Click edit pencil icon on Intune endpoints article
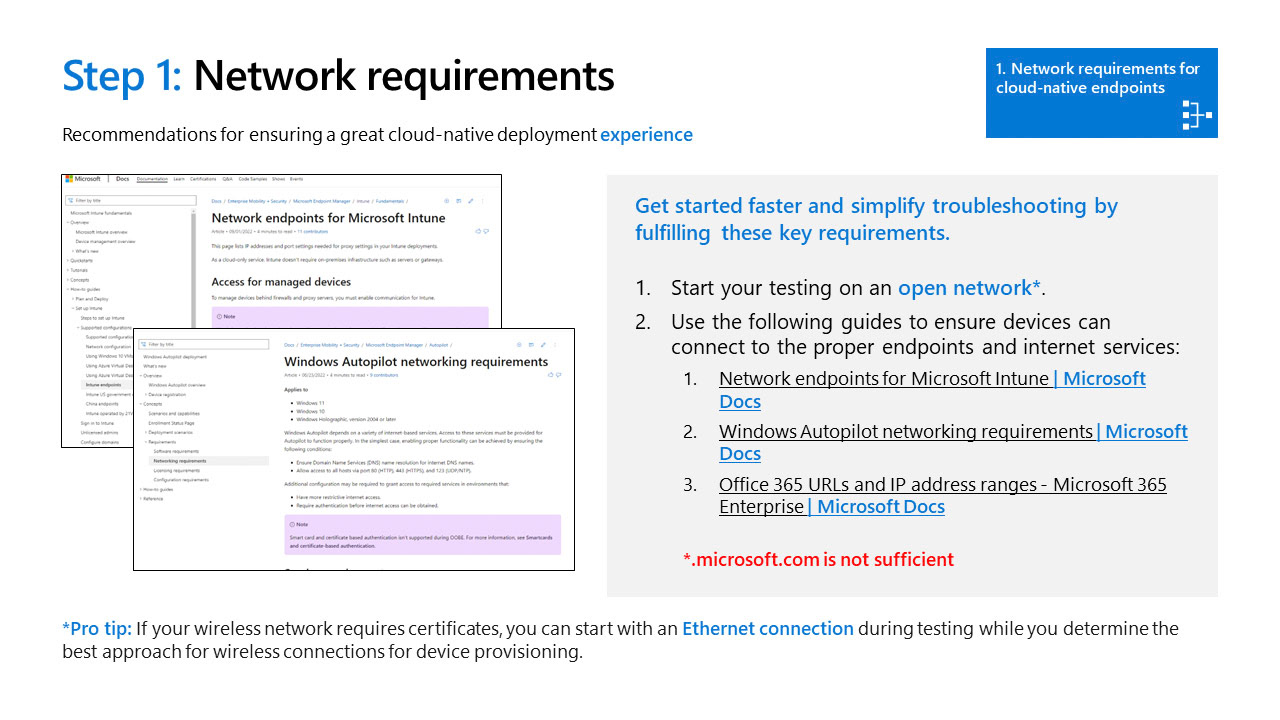Viewport: 1280px width, 720px height. pyautogui.click(x=471, y=201)
